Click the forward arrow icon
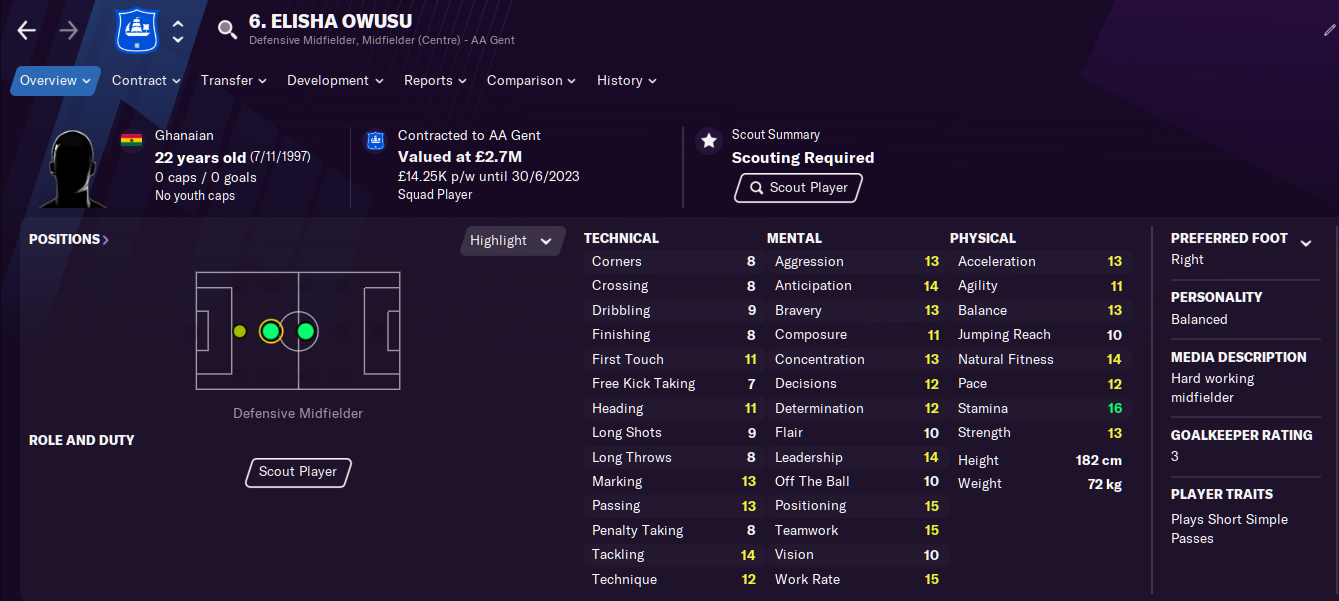Screen dimensions: 1339x601 68,31
